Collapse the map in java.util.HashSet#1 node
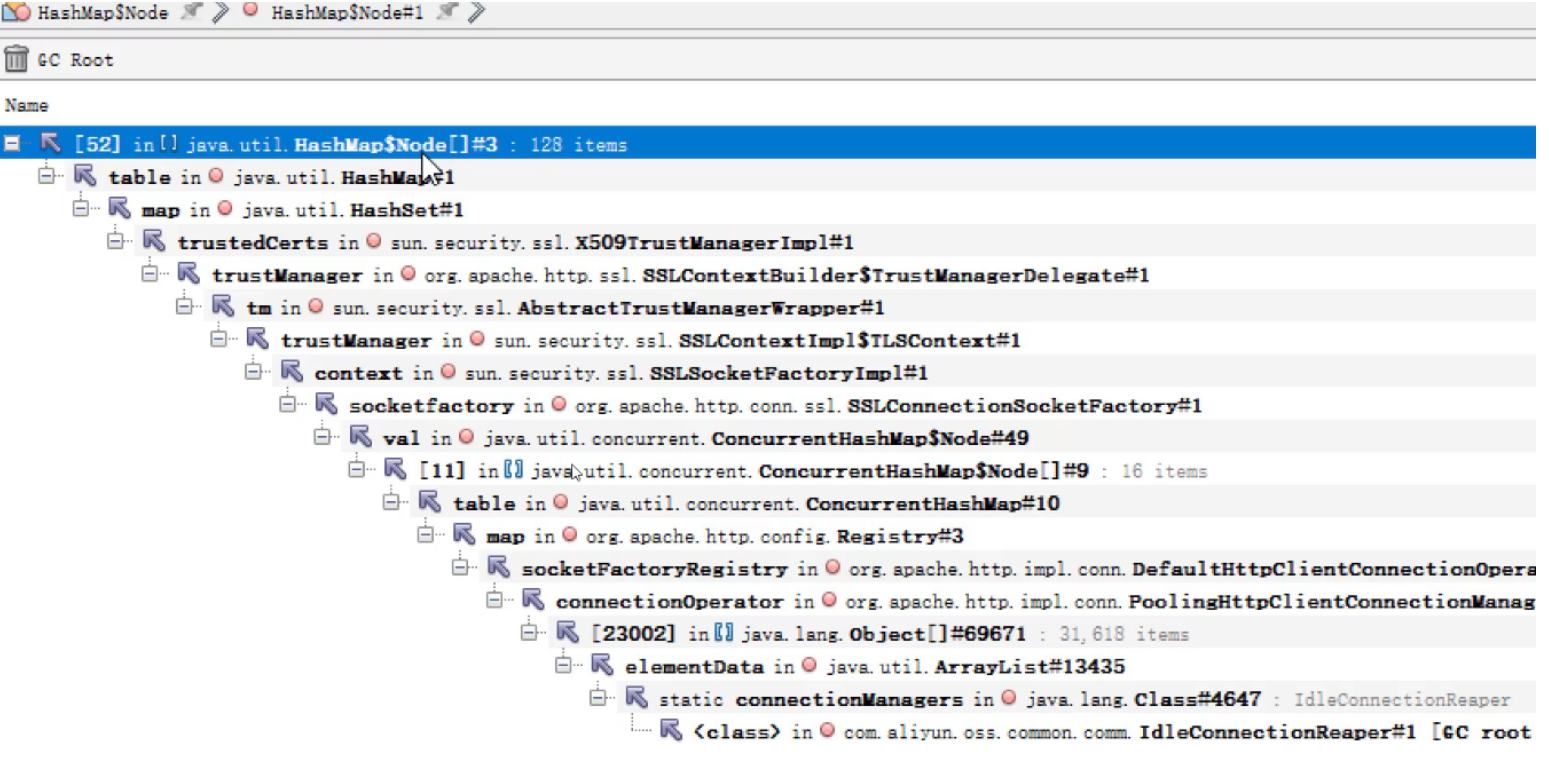This screenshot has width=1549, height=768. pos(80,209)
